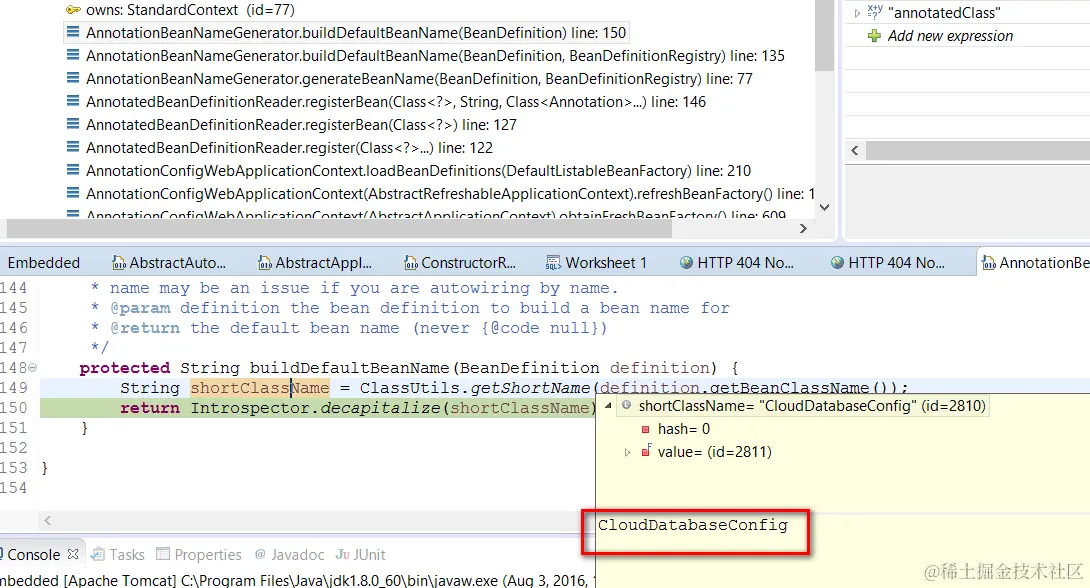Click the AnnotationBe... tab class icon

click(989, 263)
